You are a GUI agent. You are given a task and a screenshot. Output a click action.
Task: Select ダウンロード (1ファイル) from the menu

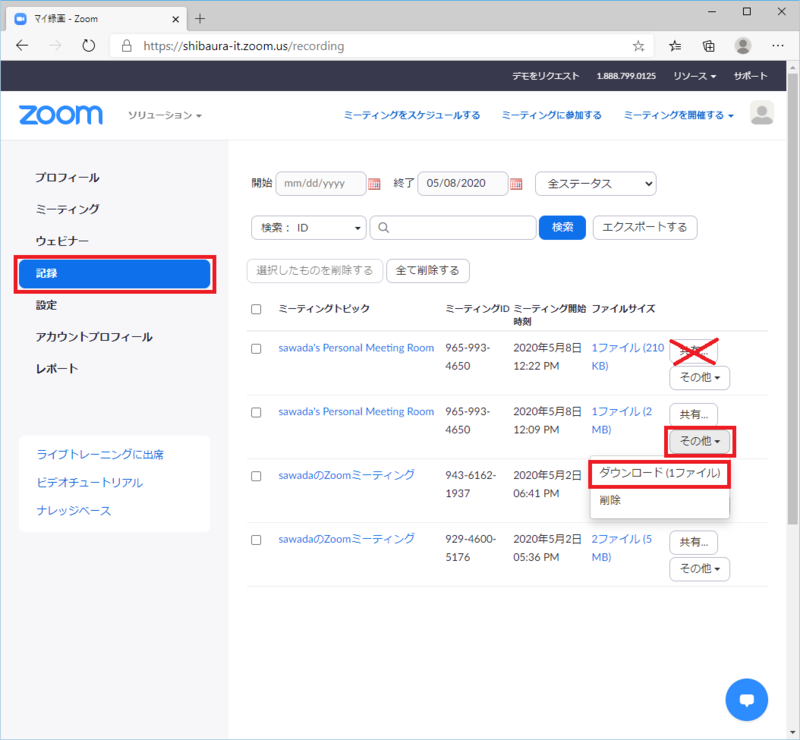click(x=660, y=473)
